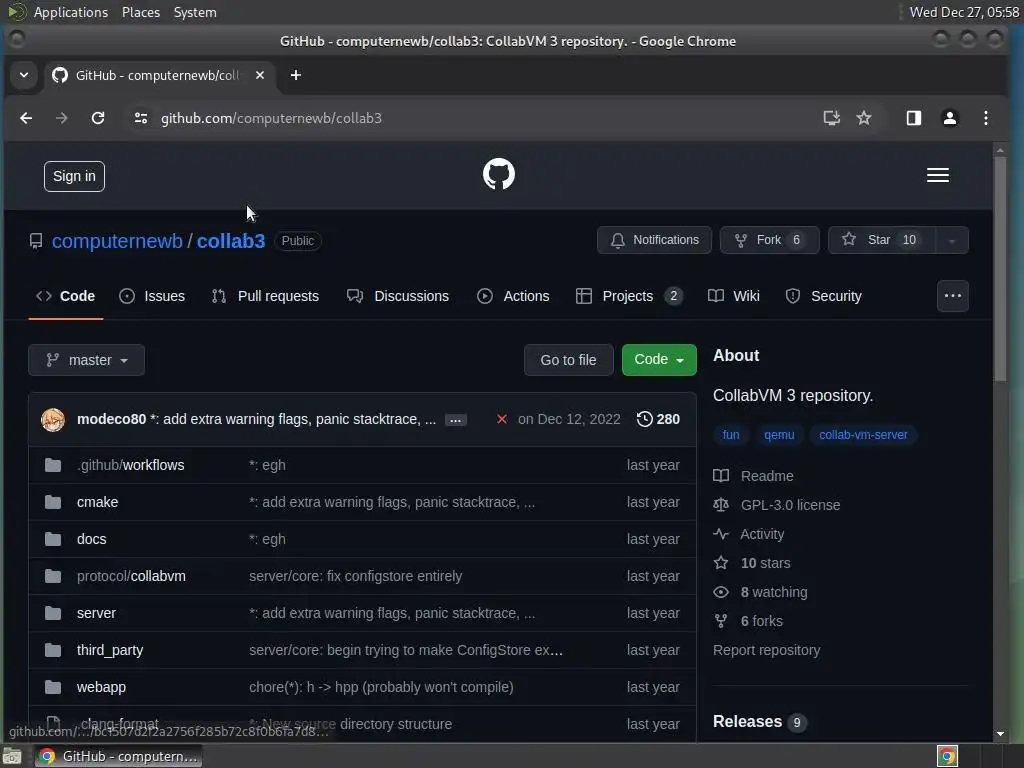
Task: Click the Sign in button
Action: click(x=74, y=176)
